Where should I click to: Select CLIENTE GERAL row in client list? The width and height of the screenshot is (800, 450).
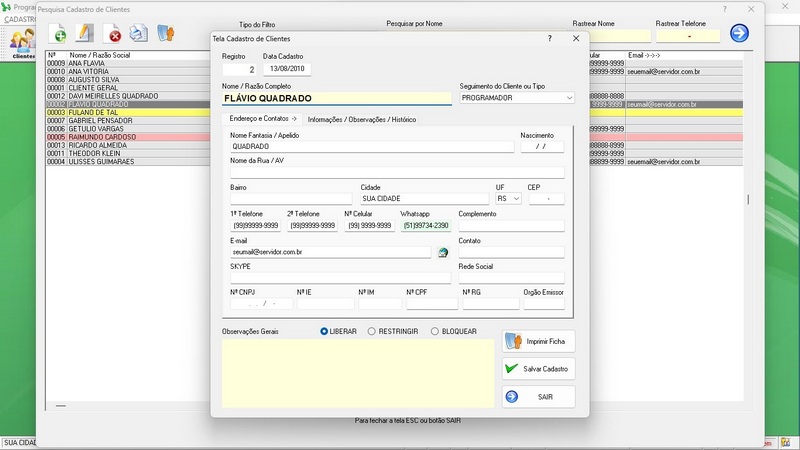pyautogui.click(x=128, y=88)
